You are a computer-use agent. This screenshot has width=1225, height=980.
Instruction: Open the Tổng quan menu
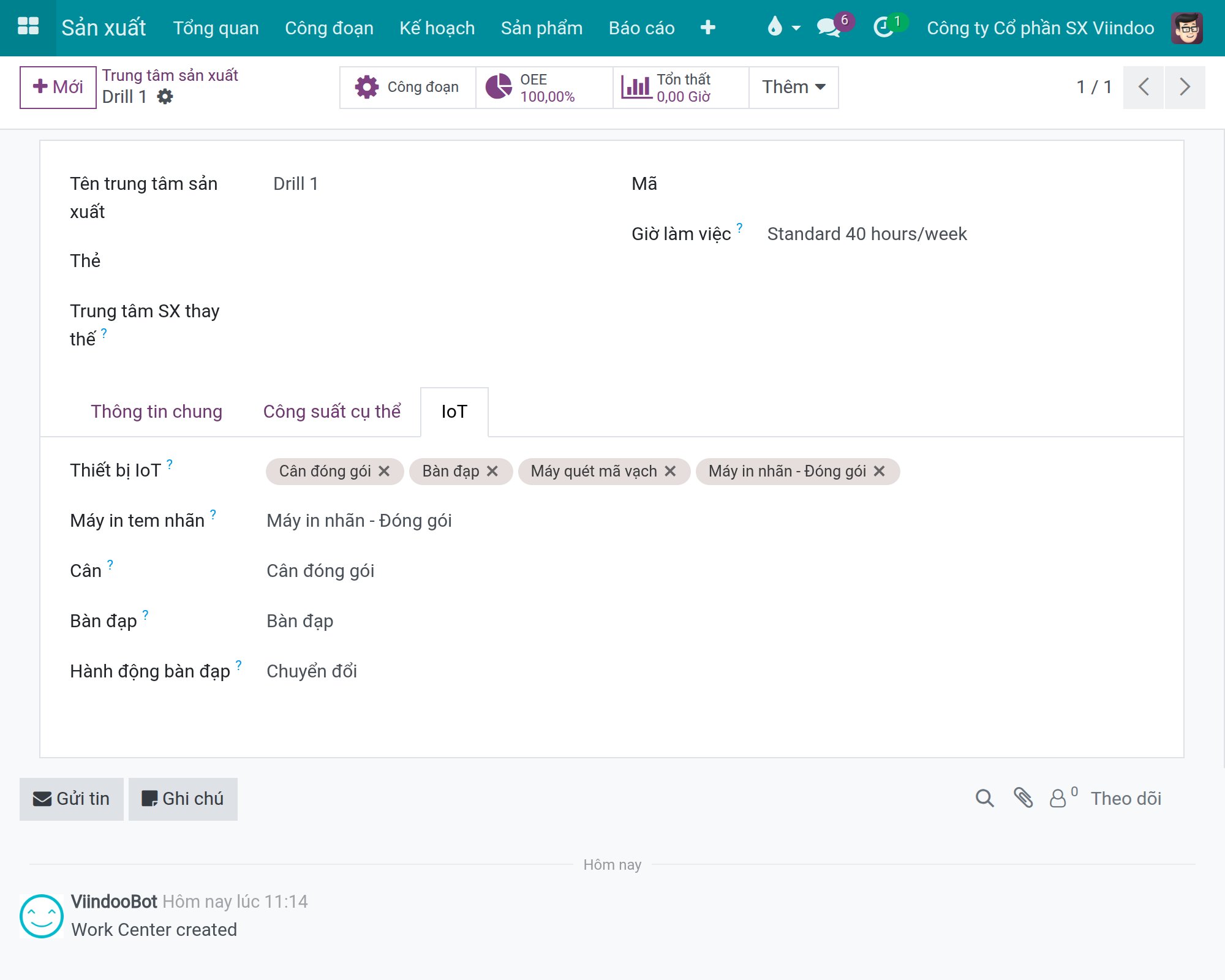[x=216, y=28]
